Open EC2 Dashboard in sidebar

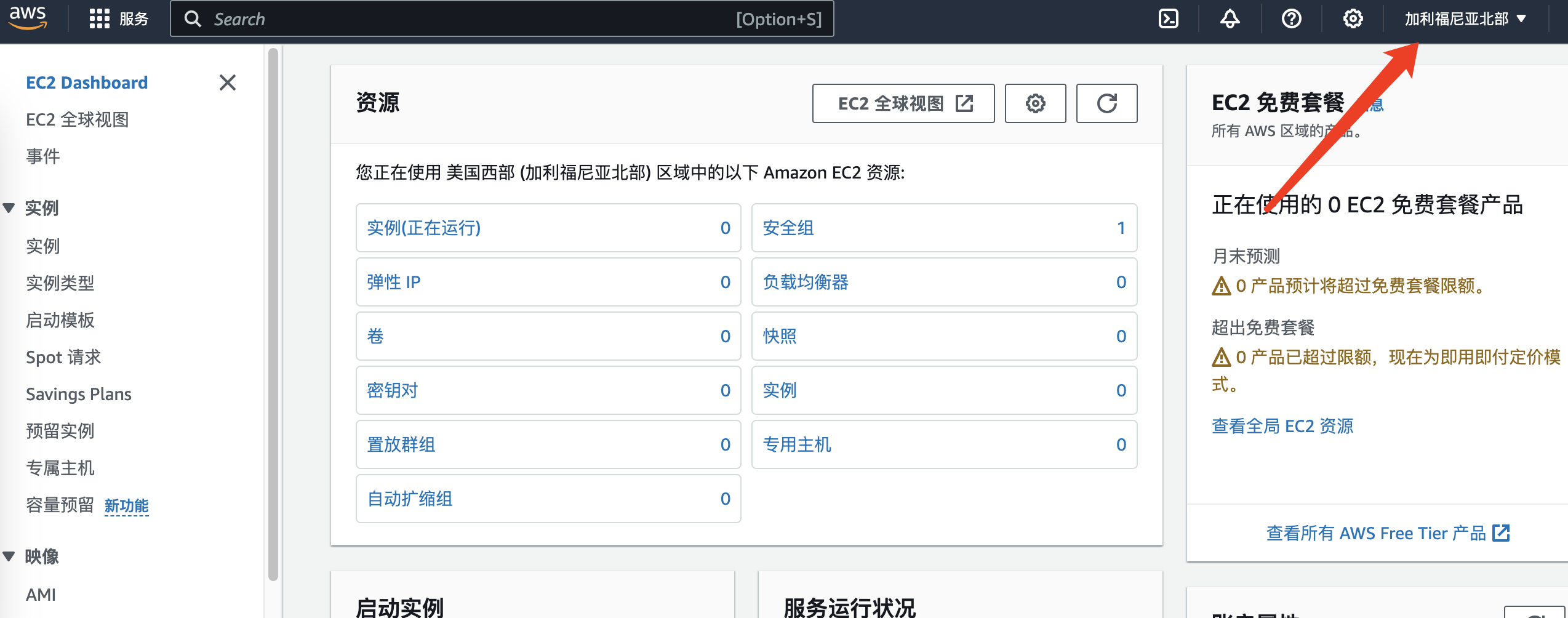point(87,82)
